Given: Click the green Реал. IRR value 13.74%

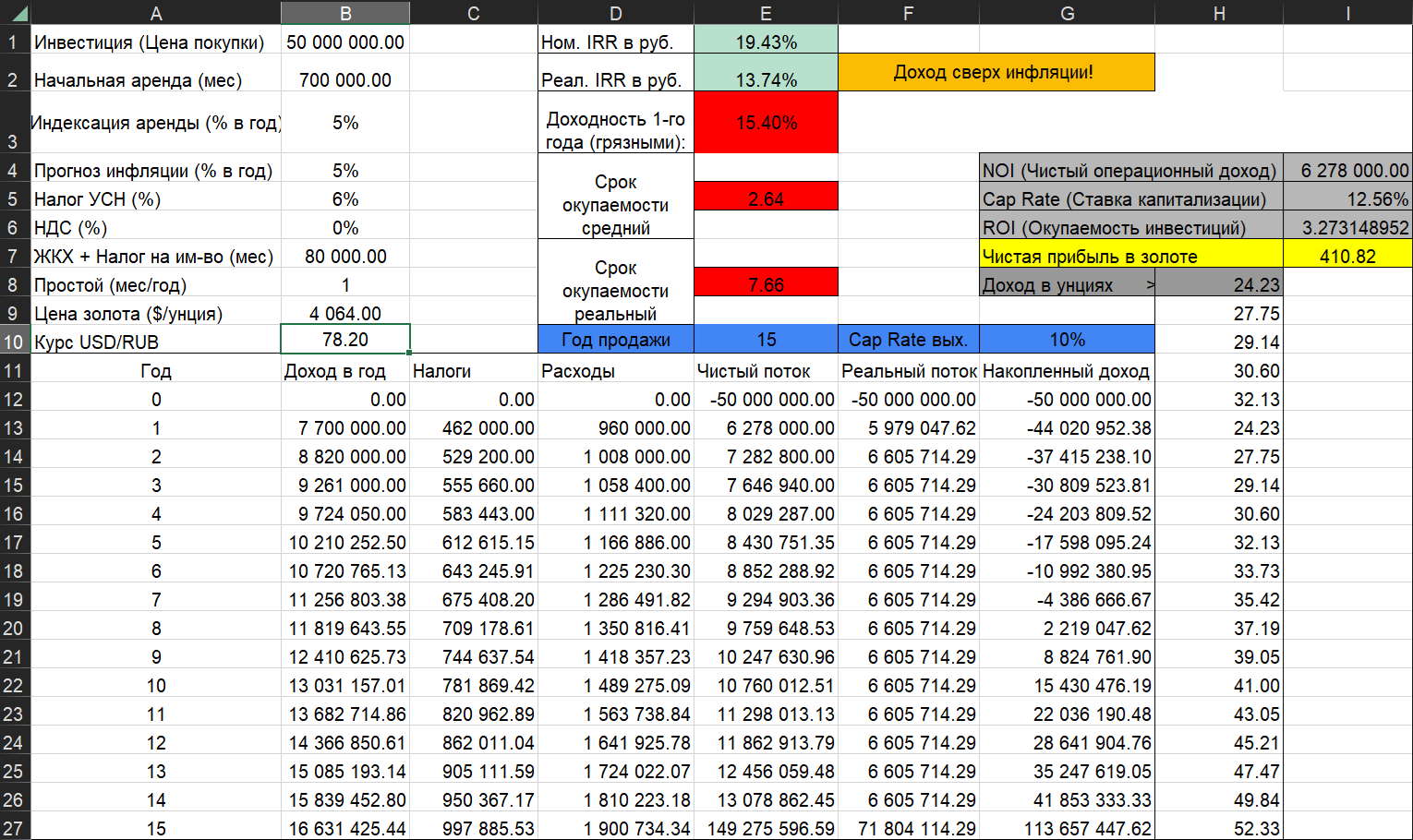Looking at the screenshot, I should pos(766,79).
